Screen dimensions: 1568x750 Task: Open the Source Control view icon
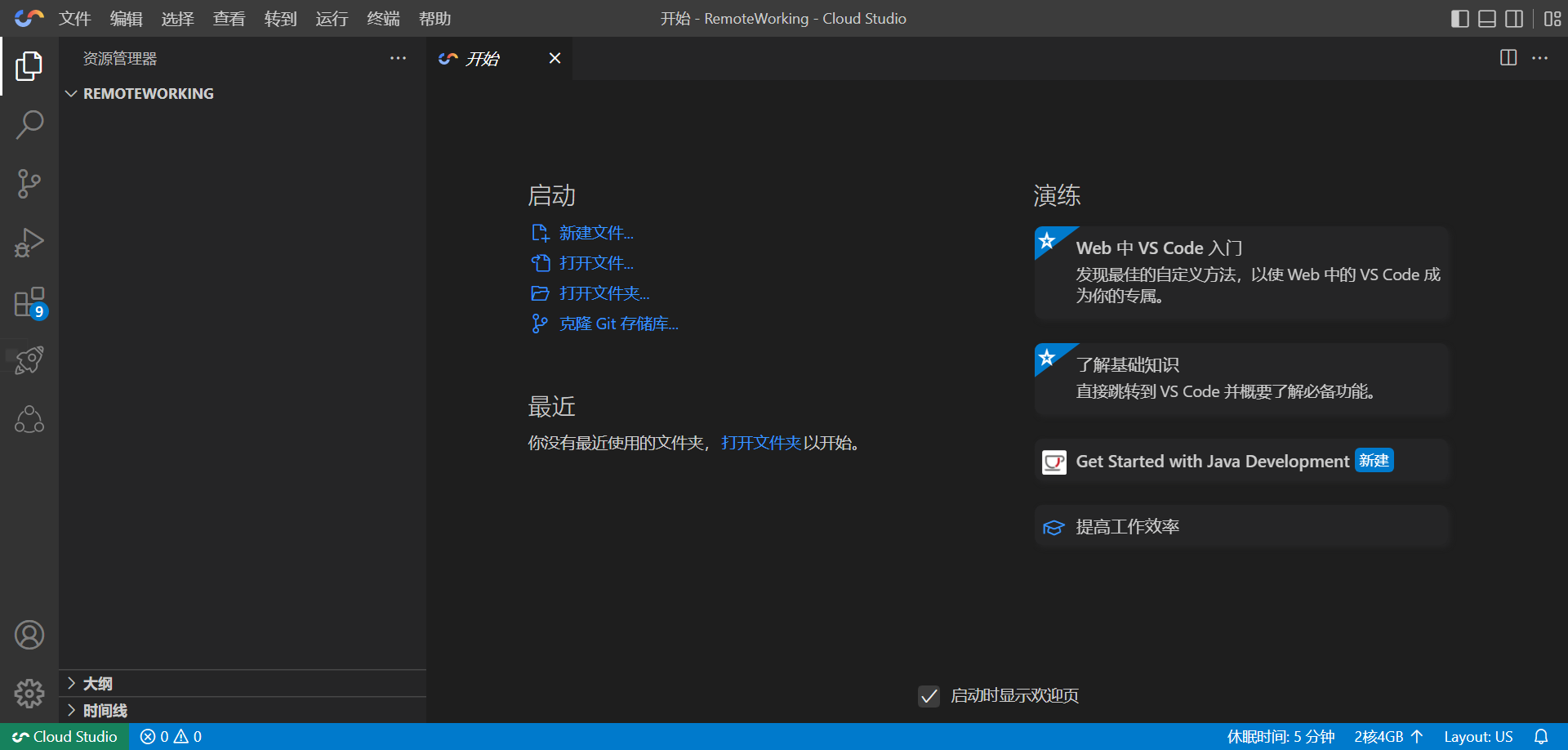point(29,184)
